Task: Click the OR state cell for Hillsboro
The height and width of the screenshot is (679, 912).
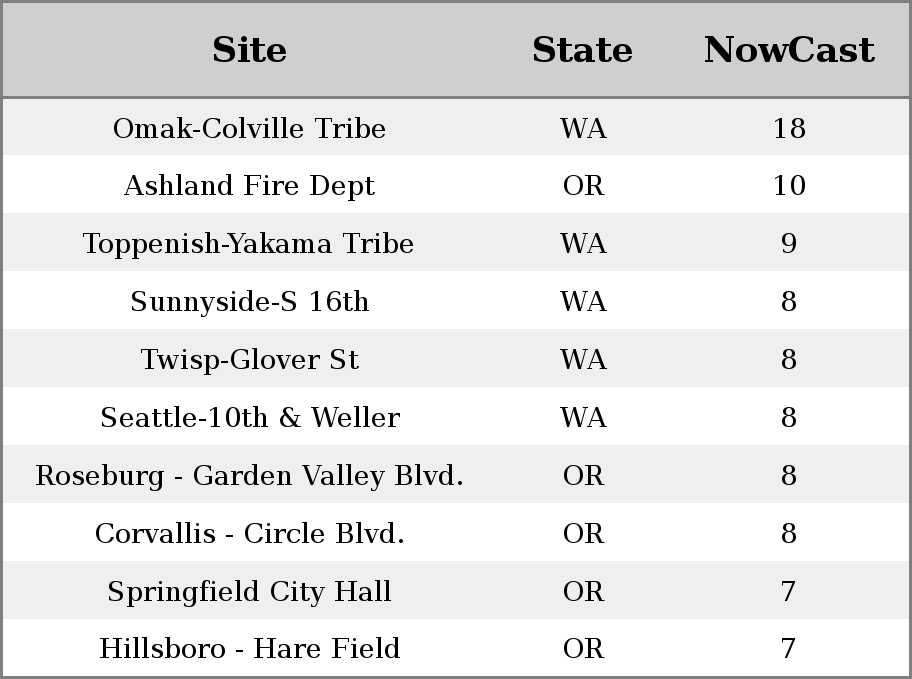Action: pos(583,648)
